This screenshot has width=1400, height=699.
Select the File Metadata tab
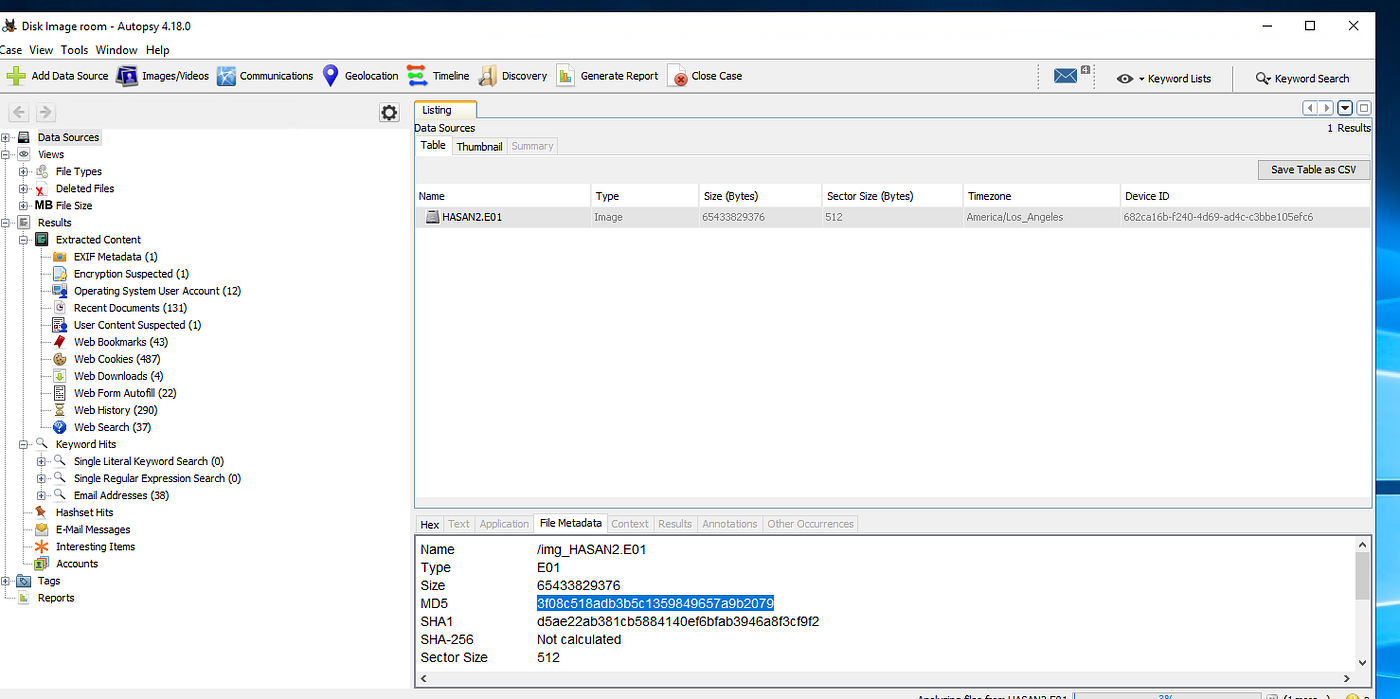[570, 523]
